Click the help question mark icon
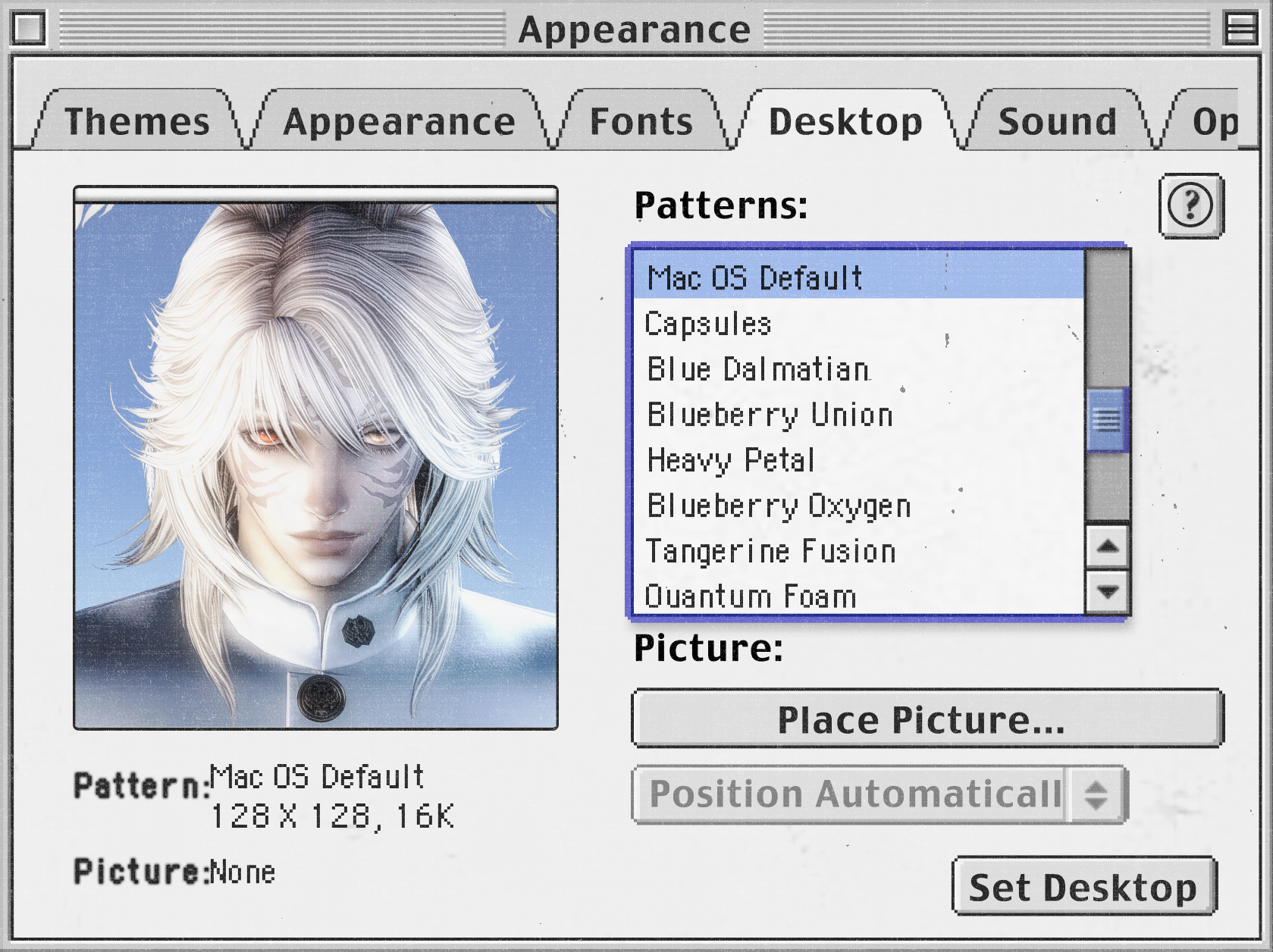The image size is (1273, 952). tap(1190, 205)
